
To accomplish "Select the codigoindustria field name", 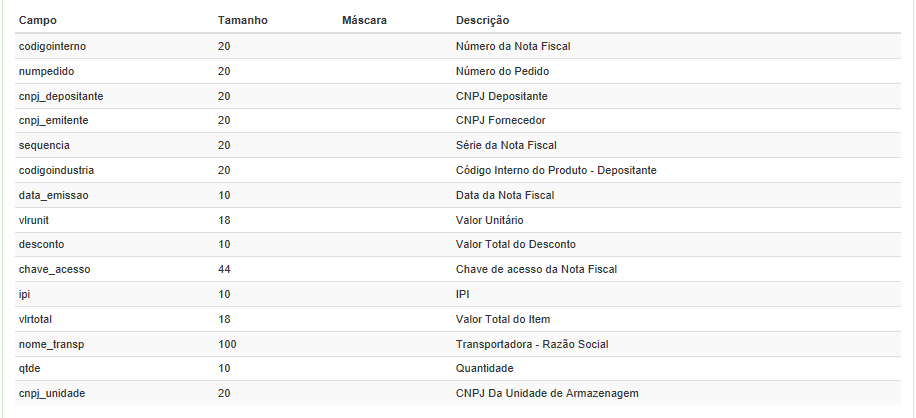I will tap(56, 170).
